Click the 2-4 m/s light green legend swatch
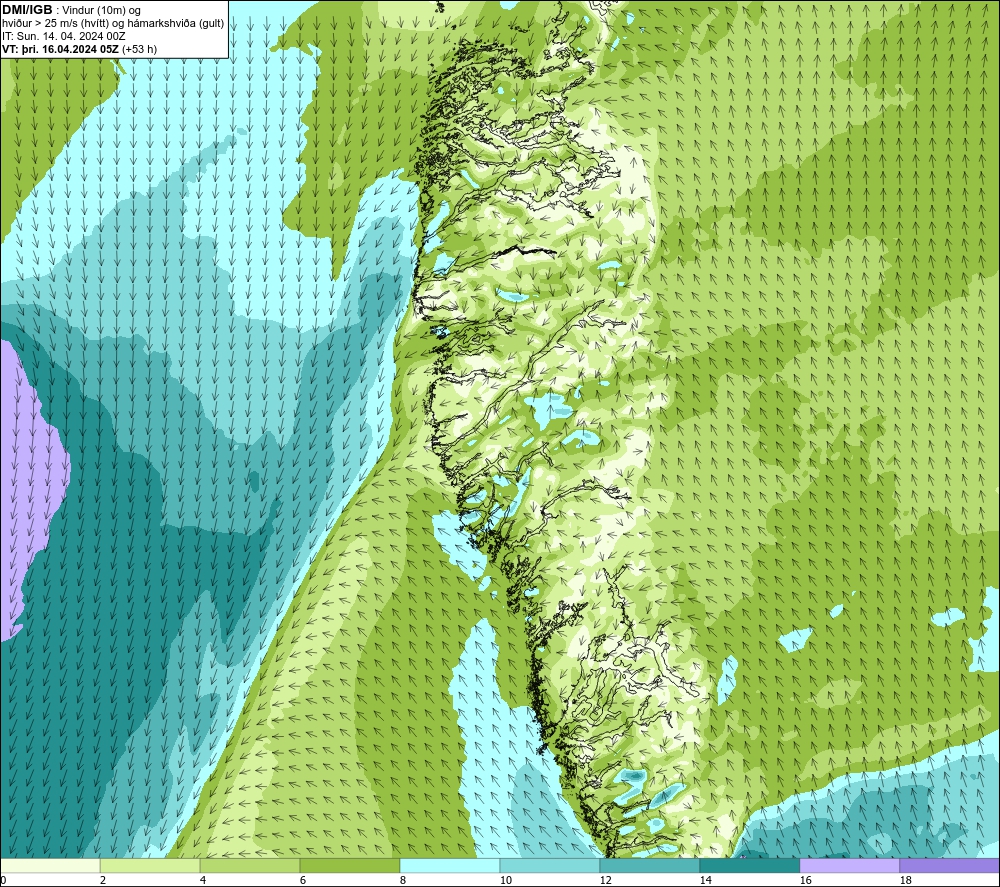The width and height of the screenshot is (1000, 887). point(150,865)
